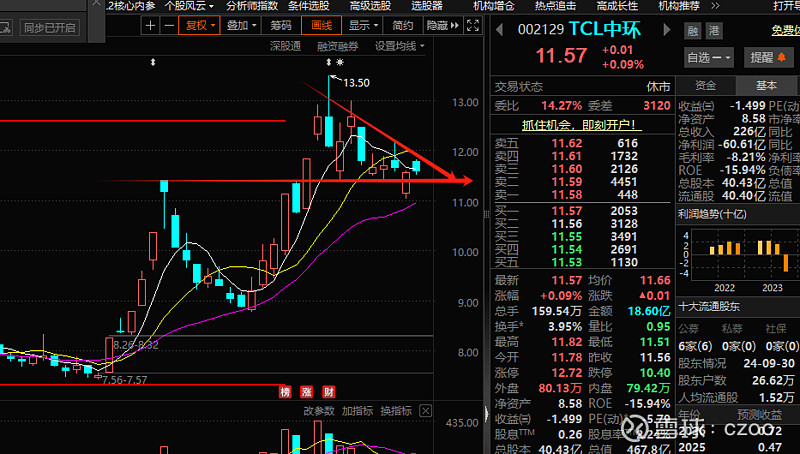This screenshot has height=454, width=800.
Task: Open the 设置均线 dropdown
Action: coord(399,46)
